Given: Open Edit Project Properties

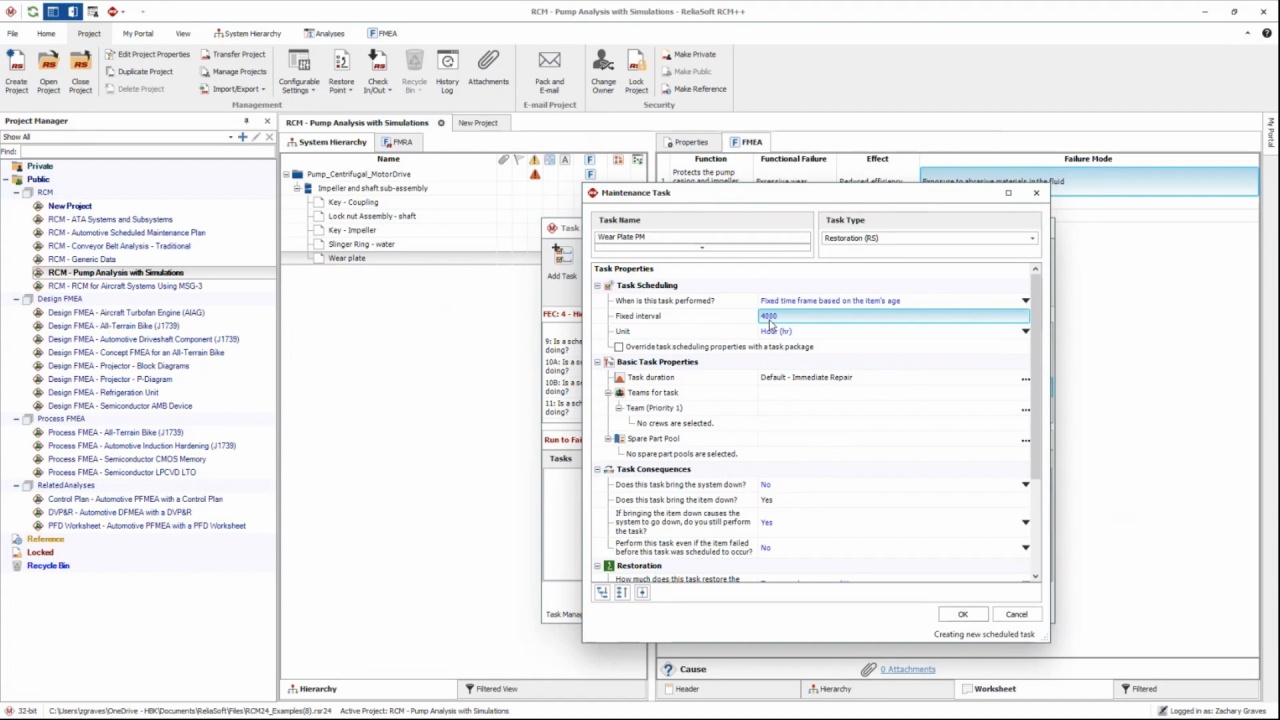Looking at the screenshot, I should click(x=146, y=54).
